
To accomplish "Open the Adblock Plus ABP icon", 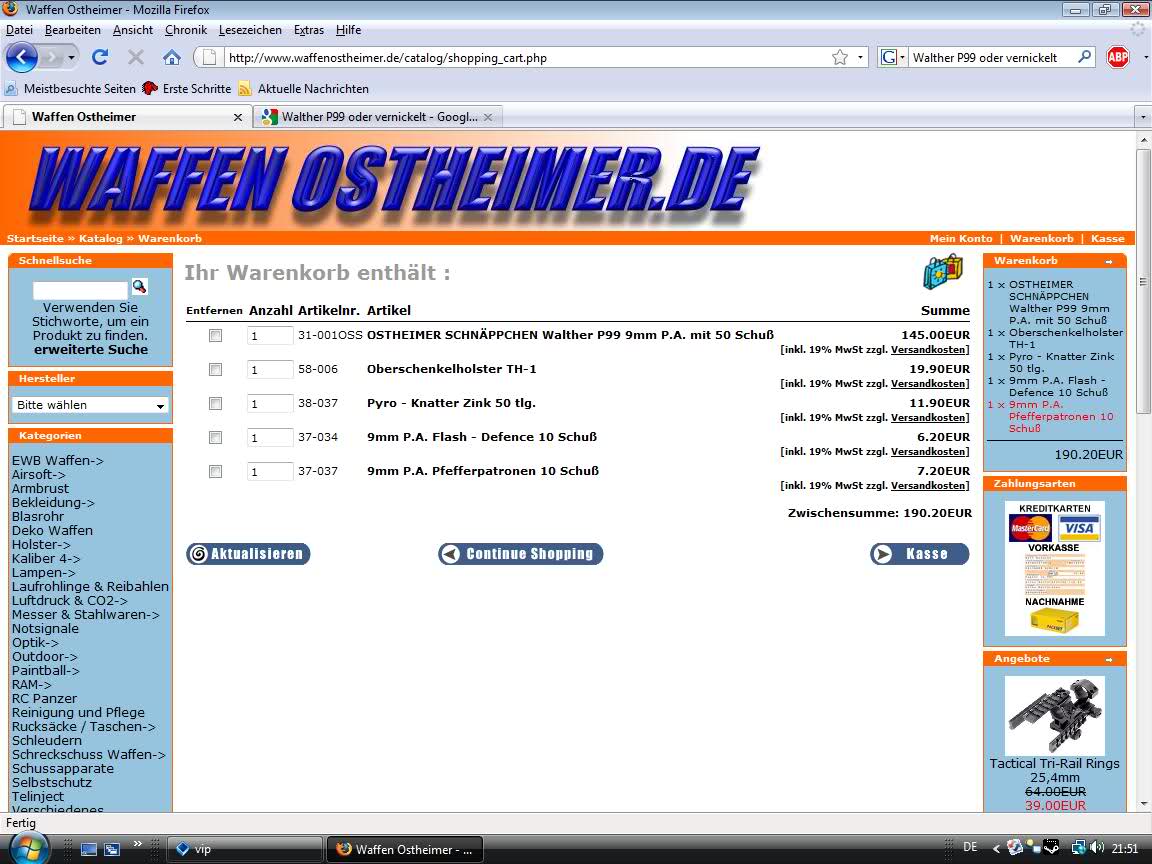I will point(1117,57).
